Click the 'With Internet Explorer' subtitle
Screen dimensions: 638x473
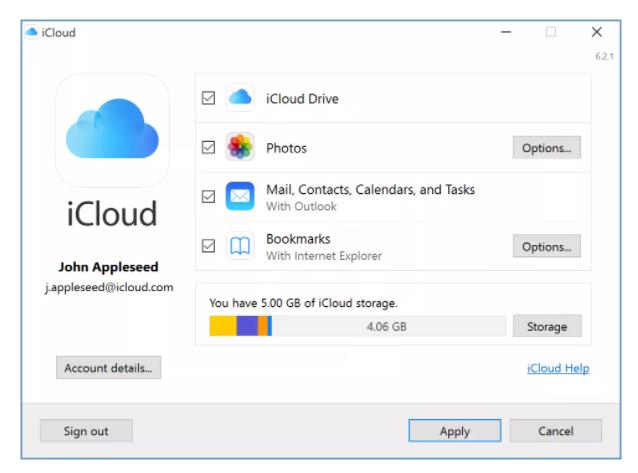[324, 256]
